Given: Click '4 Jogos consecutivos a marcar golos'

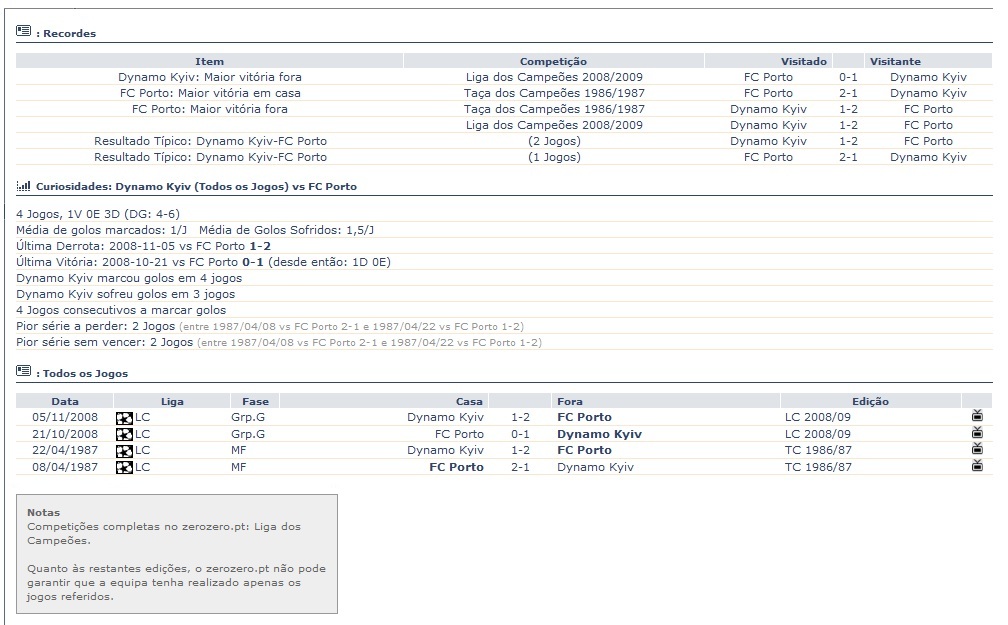Looking at the screenshot, I should point(121,311).
